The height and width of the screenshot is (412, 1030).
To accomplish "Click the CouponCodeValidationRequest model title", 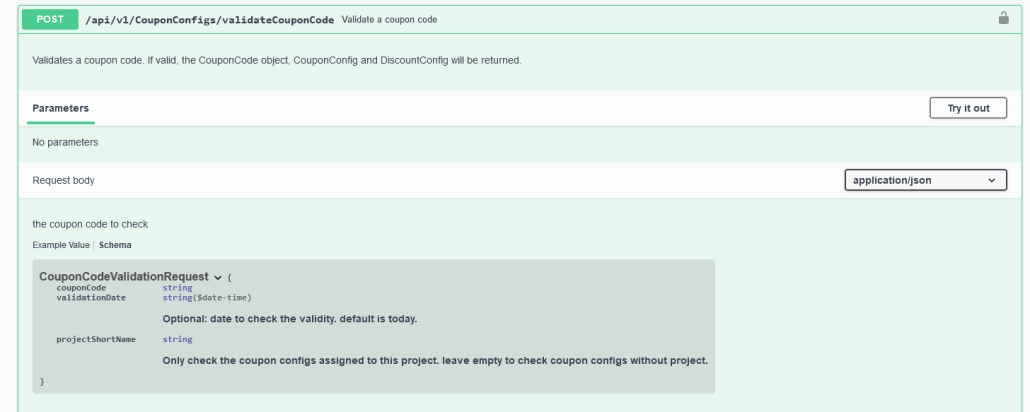I will [x=123, y=277].
